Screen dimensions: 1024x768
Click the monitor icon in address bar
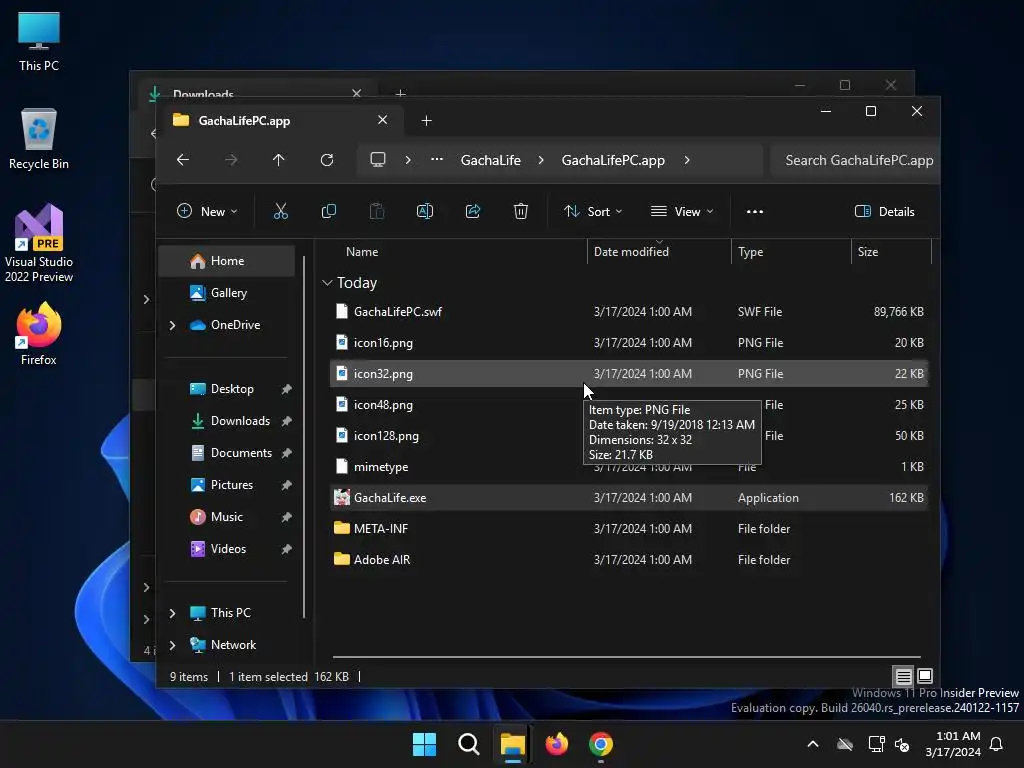click(377, 160)
